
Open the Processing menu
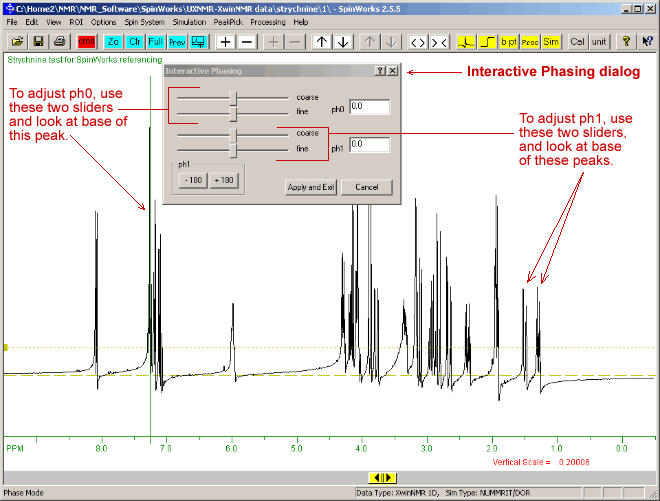[268, 22]
